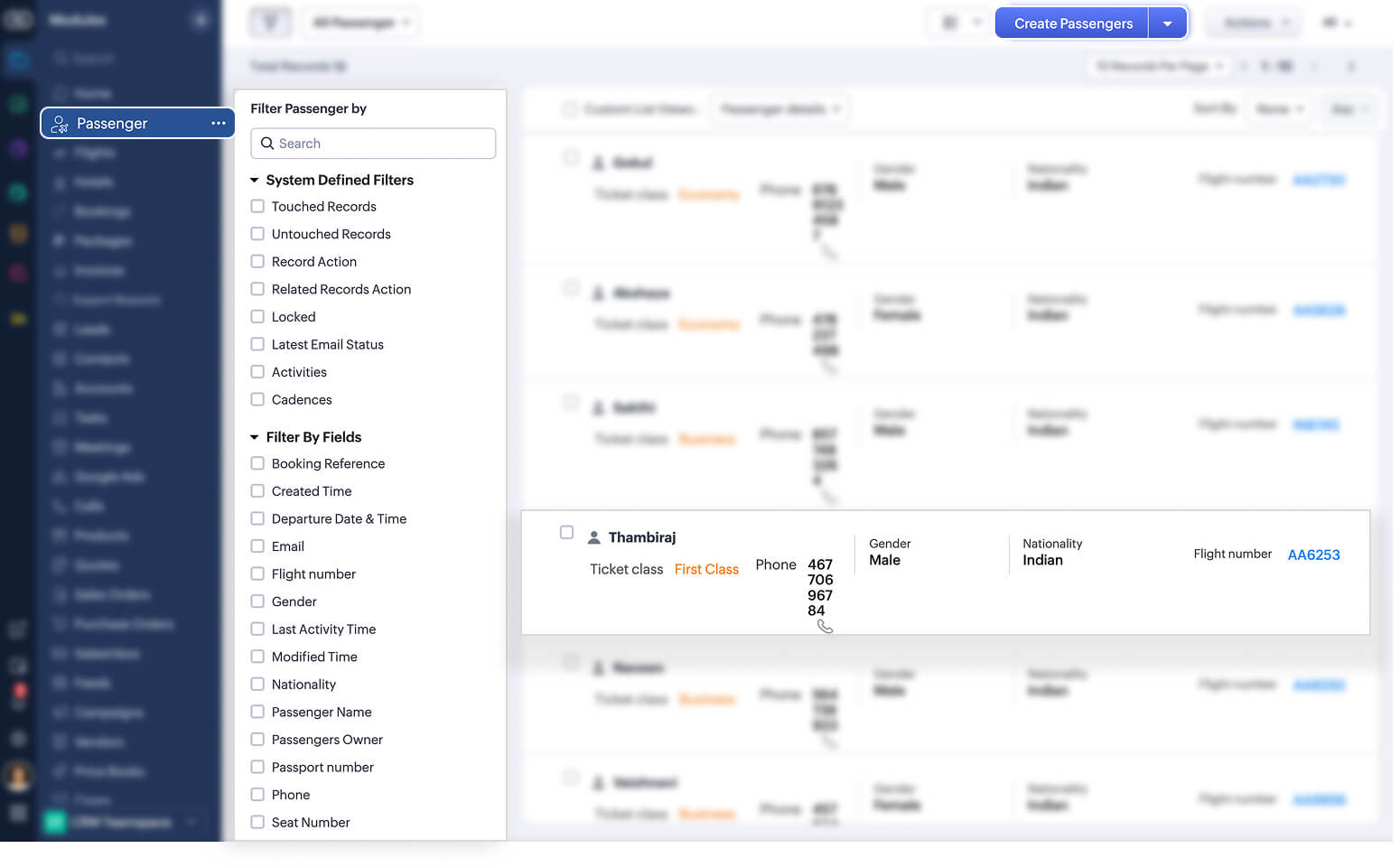Collapse the Modules sidebar panel
The height and width of the screenshot is (867, 1400).
[201, 19]
